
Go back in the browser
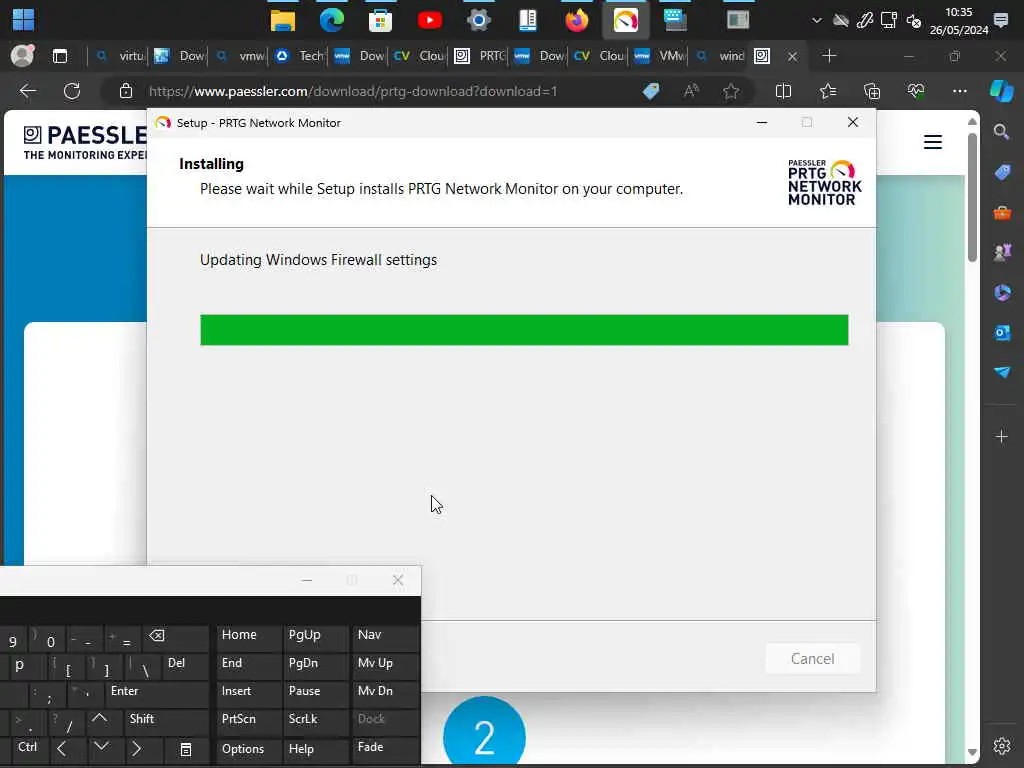tap(27, 91)
